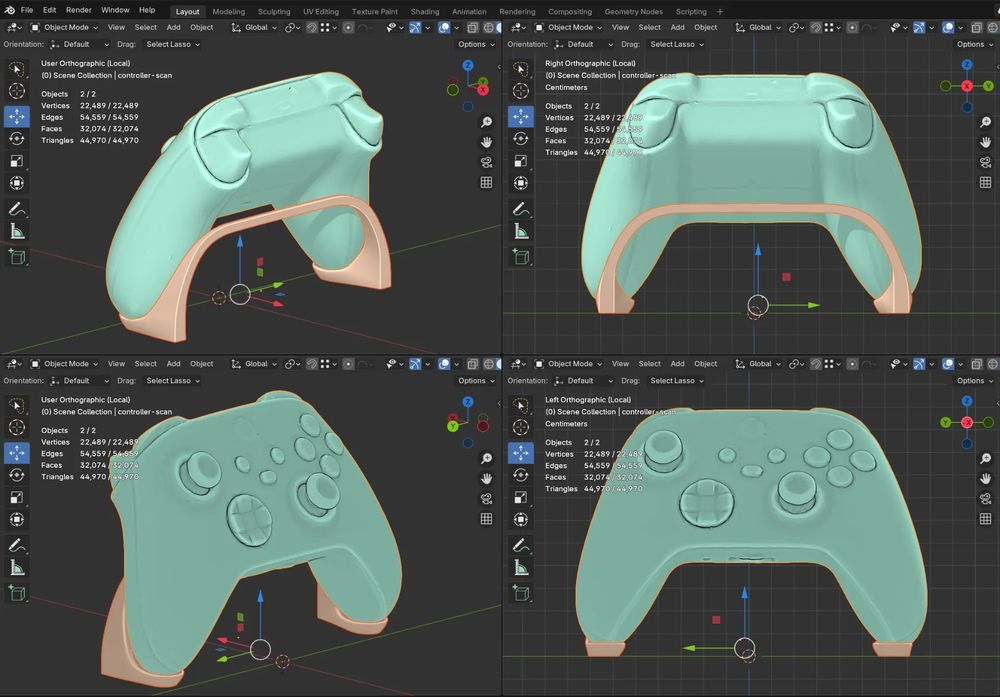
Task: Click the zoom magnifier icon in top-left viewport
Action: 486,122
